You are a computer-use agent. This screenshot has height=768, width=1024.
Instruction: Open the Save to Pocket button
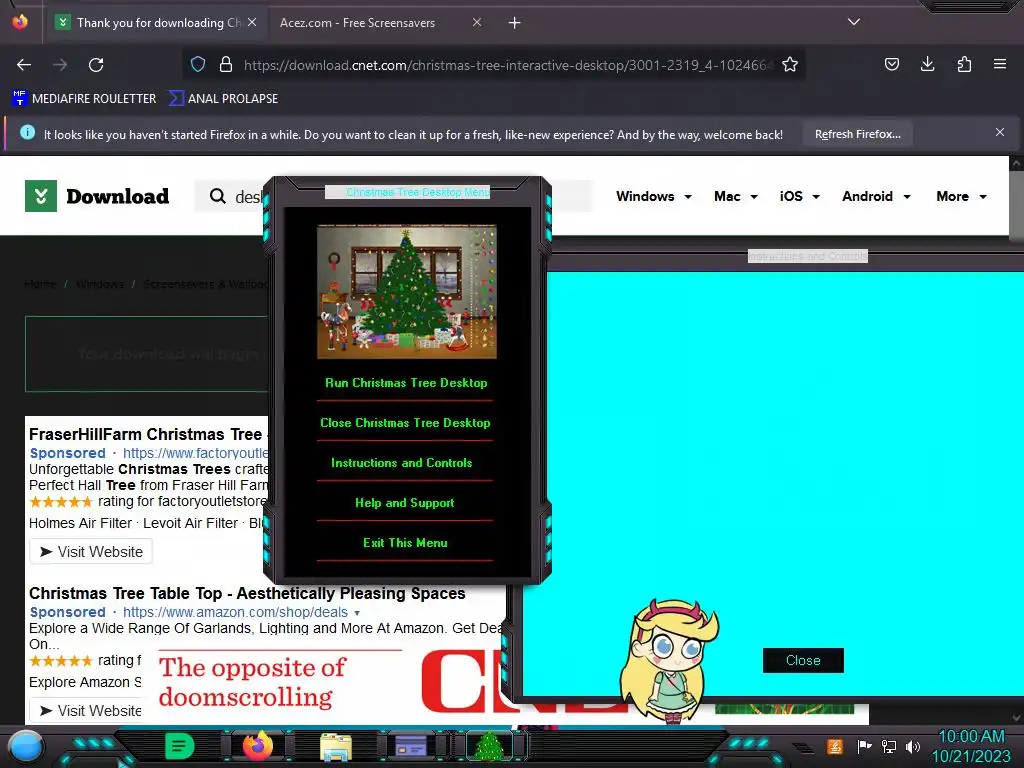[x=891, y=64]
